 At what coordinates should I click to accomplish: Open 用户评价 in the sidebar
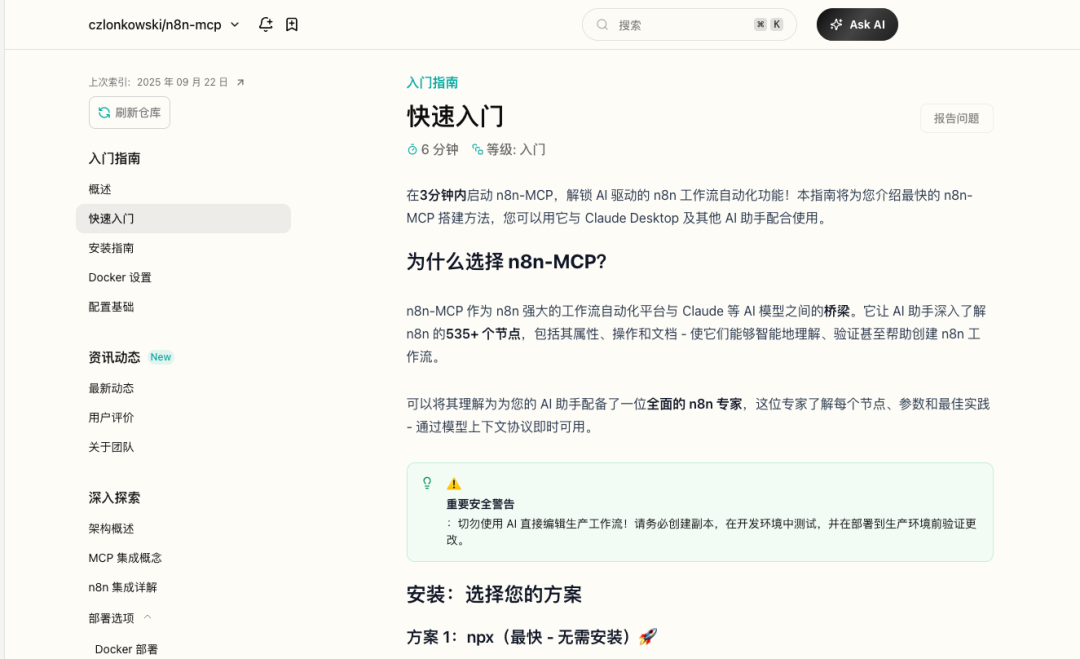click(111, 417)
